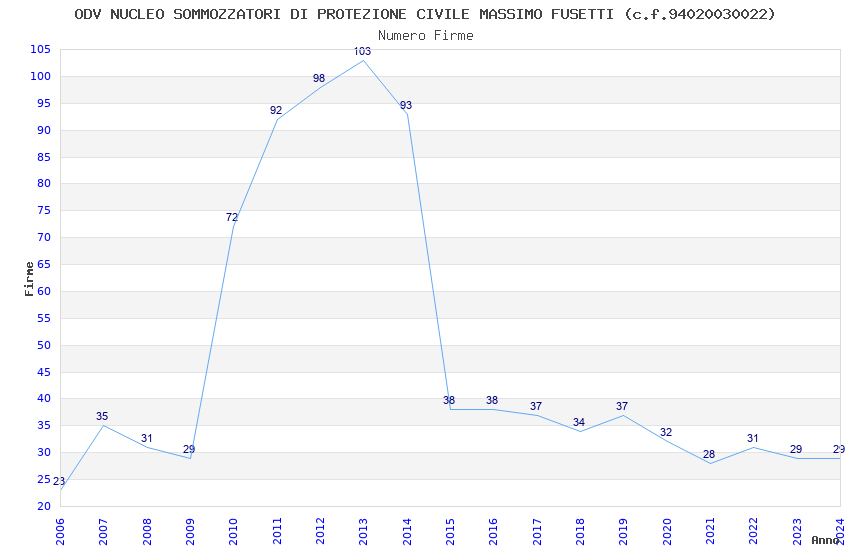Click the data label 29 above 2023
The height and width of the screenshot is (550, 850).
tap(796, 449)
